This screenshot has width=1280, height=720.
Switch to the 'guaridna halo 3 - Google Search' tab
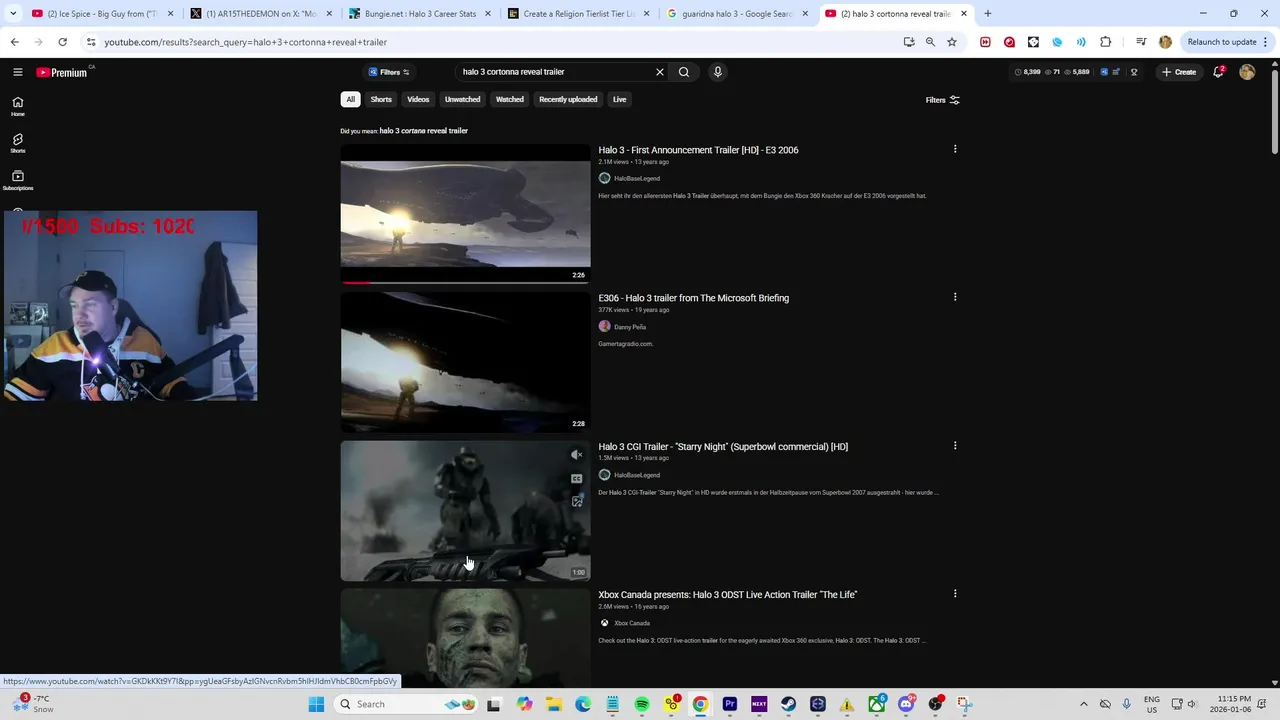click(x=737, y=14)
